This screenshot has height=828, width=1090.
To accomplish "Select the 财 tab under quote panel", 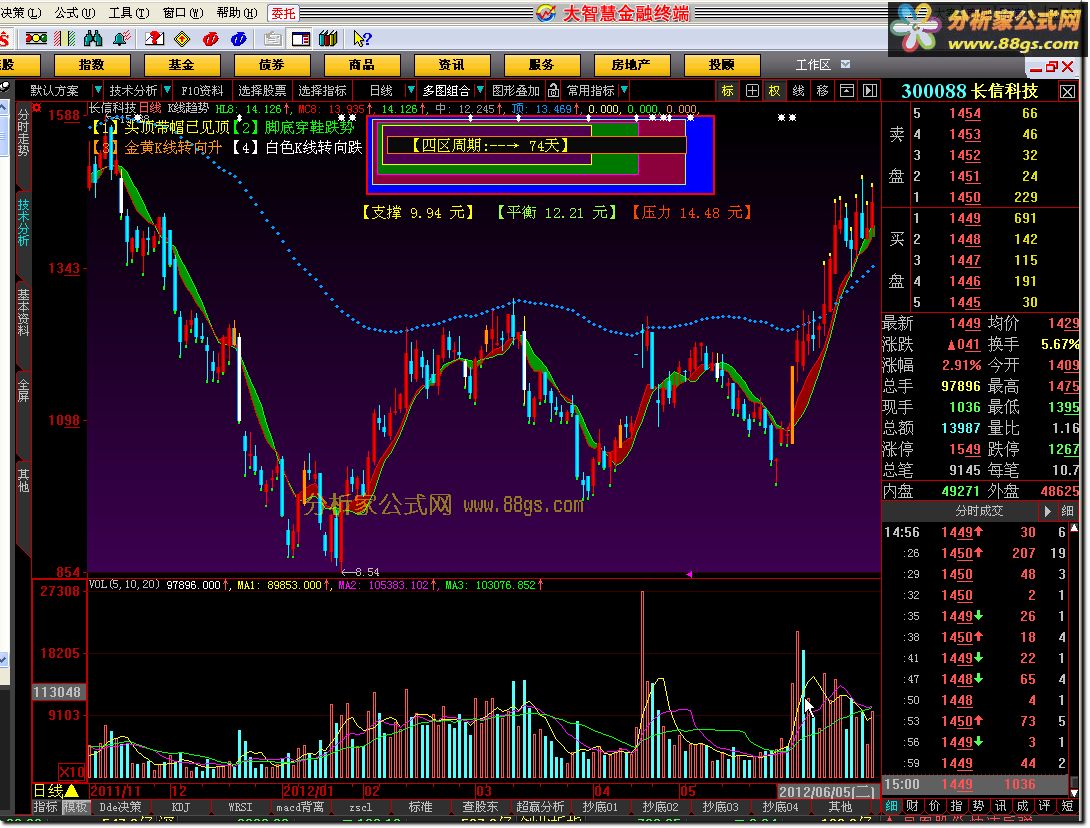I will click(913, 806).
